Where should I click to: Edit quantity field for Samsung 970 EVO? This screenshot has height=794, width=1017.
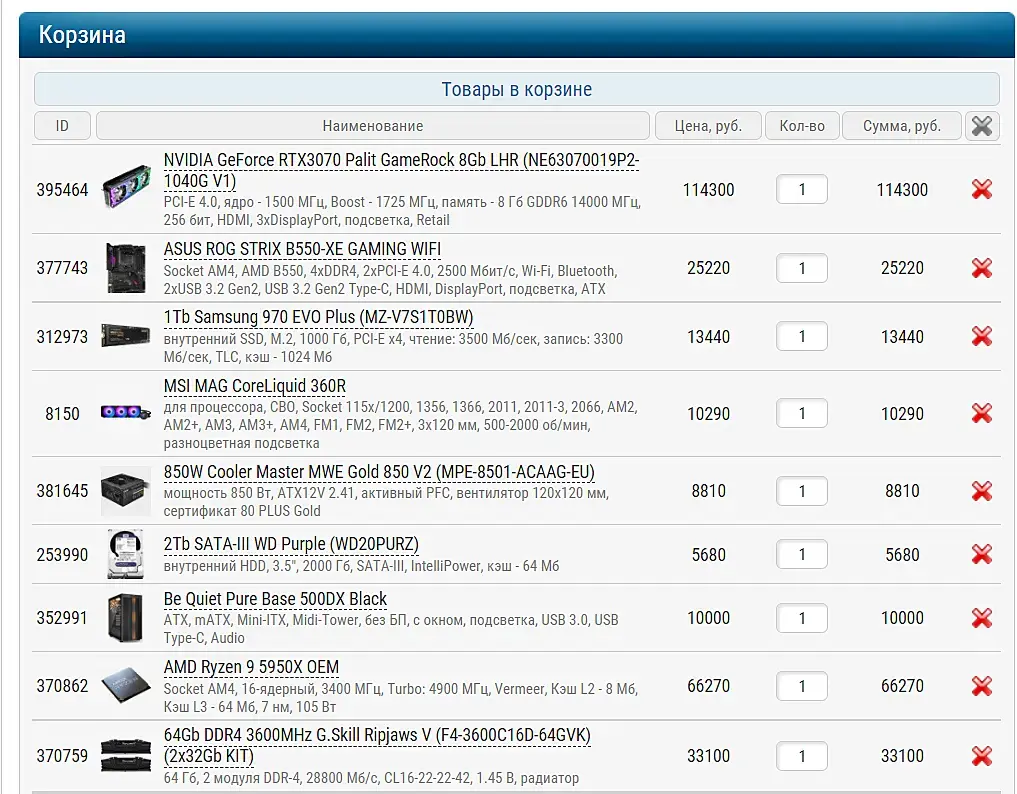[x=802, y=336]
